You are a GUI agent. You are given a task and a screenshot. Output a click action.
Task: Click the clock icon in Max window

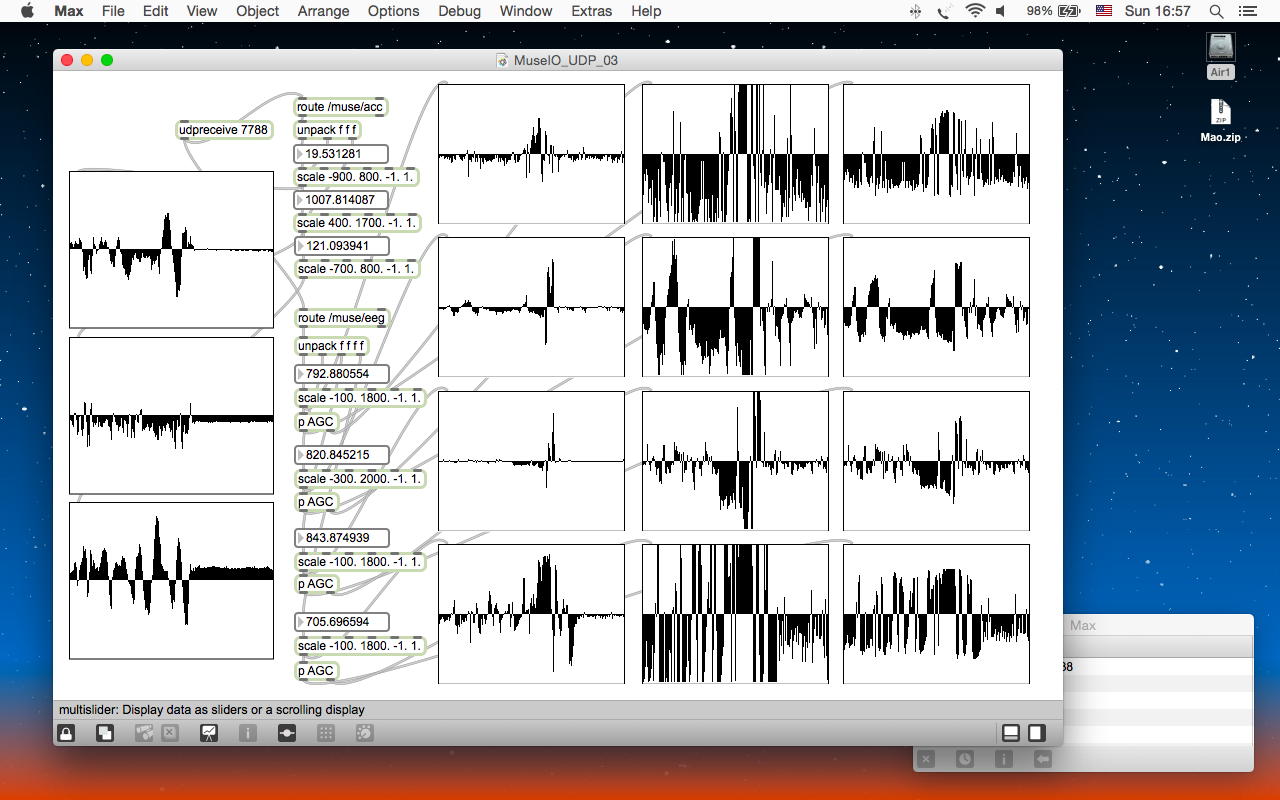964,759
